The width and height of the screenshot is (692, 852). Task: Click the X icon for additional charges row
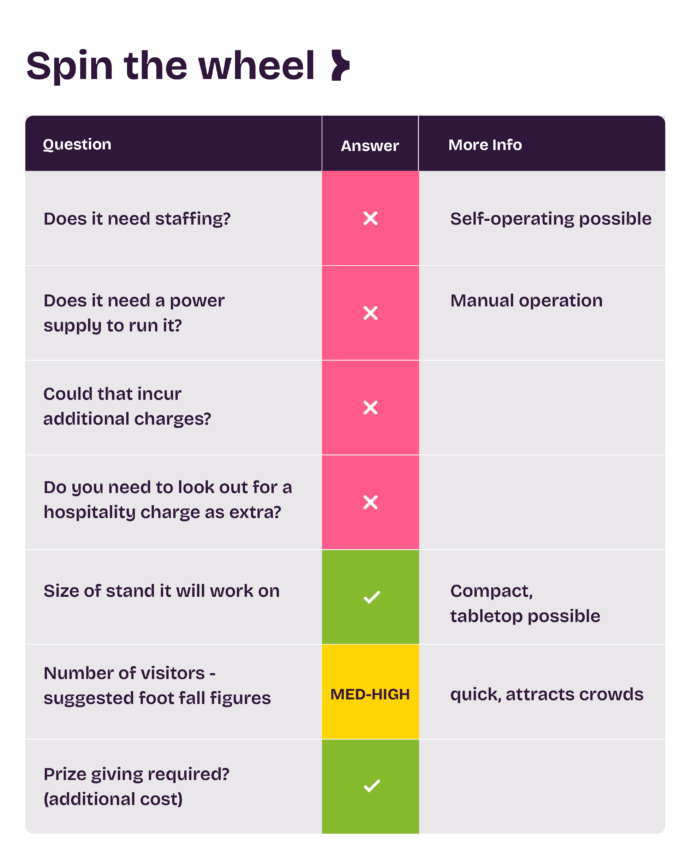pyautogui.click(x=370, y=407)
